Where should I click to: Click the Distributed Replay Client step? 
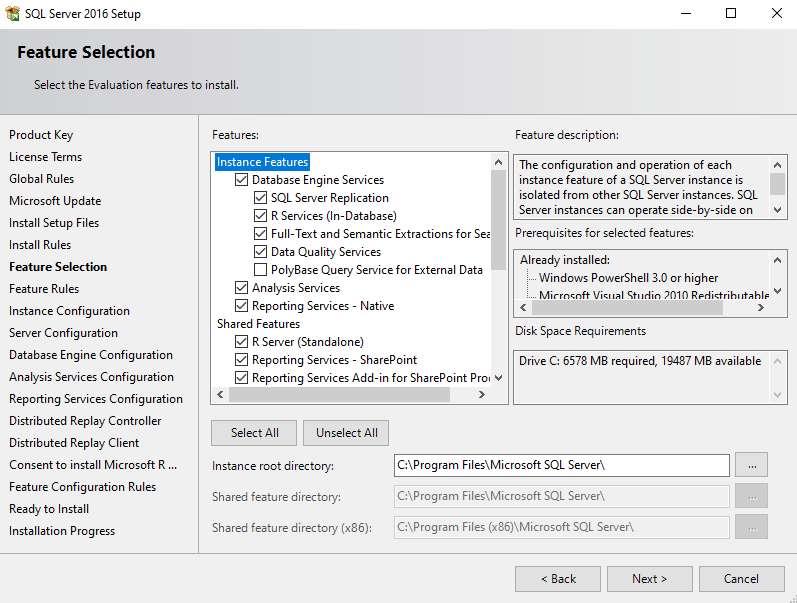tap(74, 443)
